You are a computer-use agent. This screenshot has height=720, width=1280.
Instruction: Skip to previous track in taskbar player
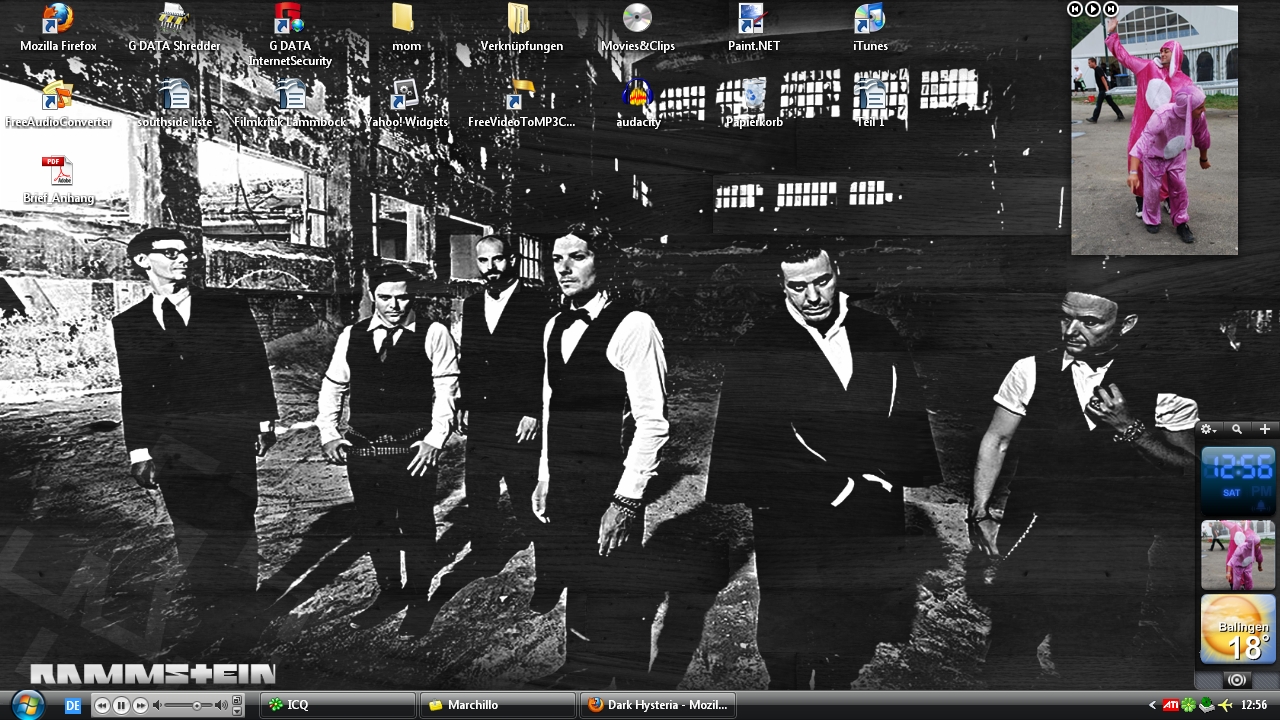[102, 705]
